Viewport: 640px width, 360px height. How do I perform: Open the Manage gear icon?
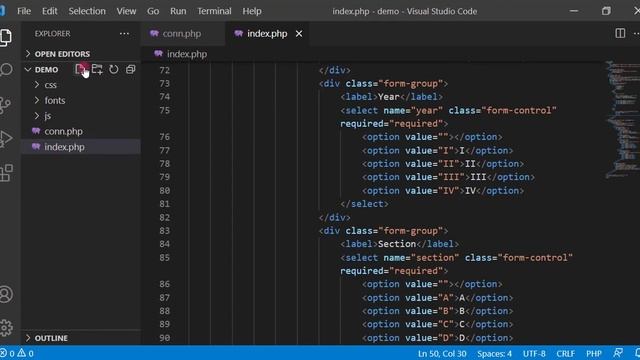6,328
